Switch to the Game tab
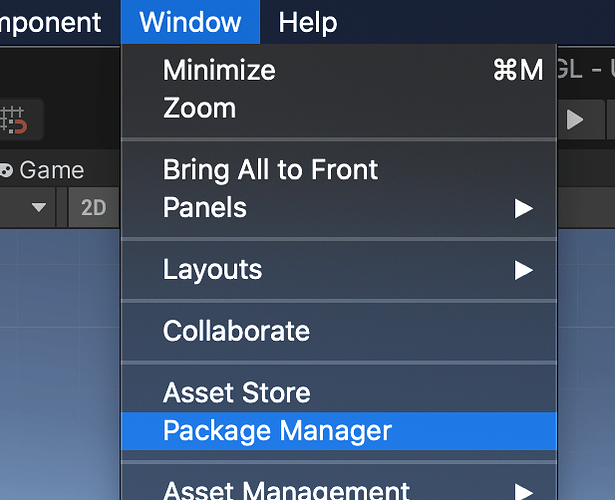 coord(50,170)
